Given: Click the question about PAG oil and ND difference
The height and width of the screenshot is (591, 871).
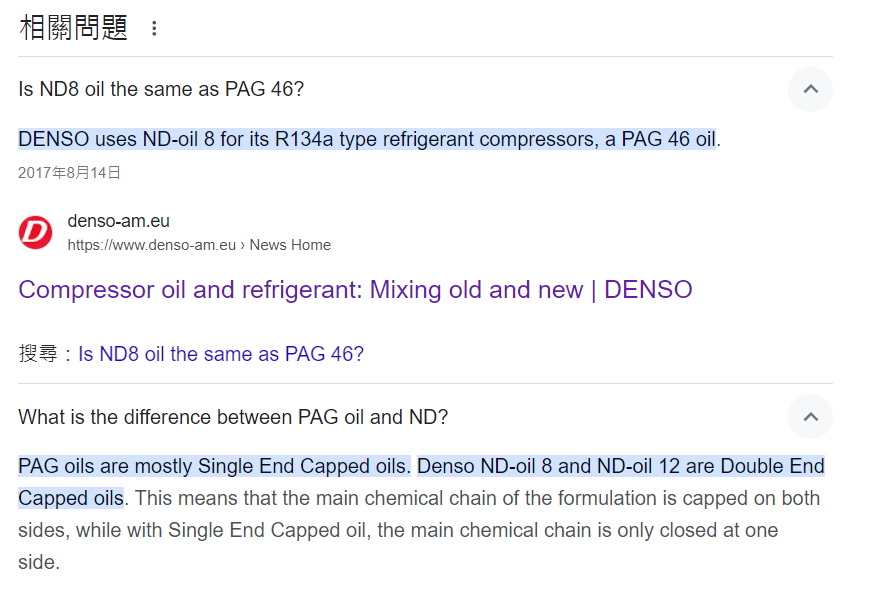Looking at the screenshot, I should (x=233, y=417).
